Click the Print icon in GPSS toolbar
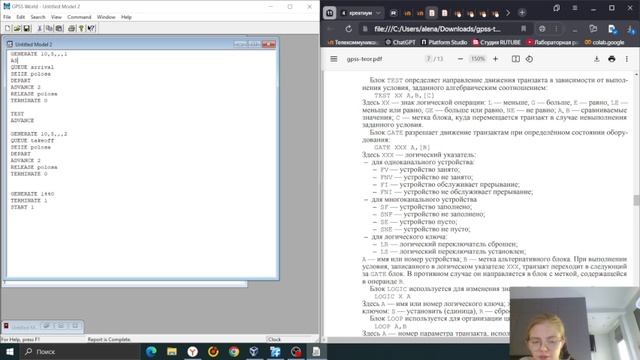640x360 pixels. [x=71, y=28]
